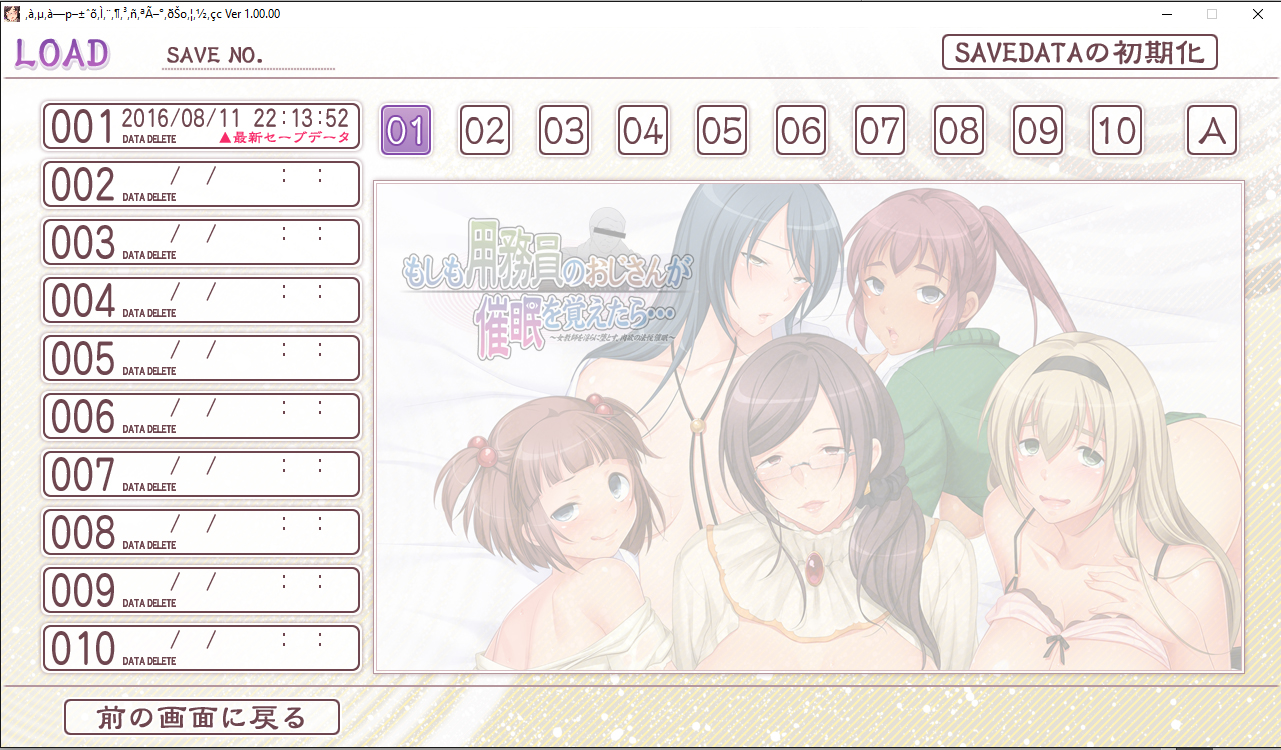Select empty save slot 007

[x=201, y=474]
